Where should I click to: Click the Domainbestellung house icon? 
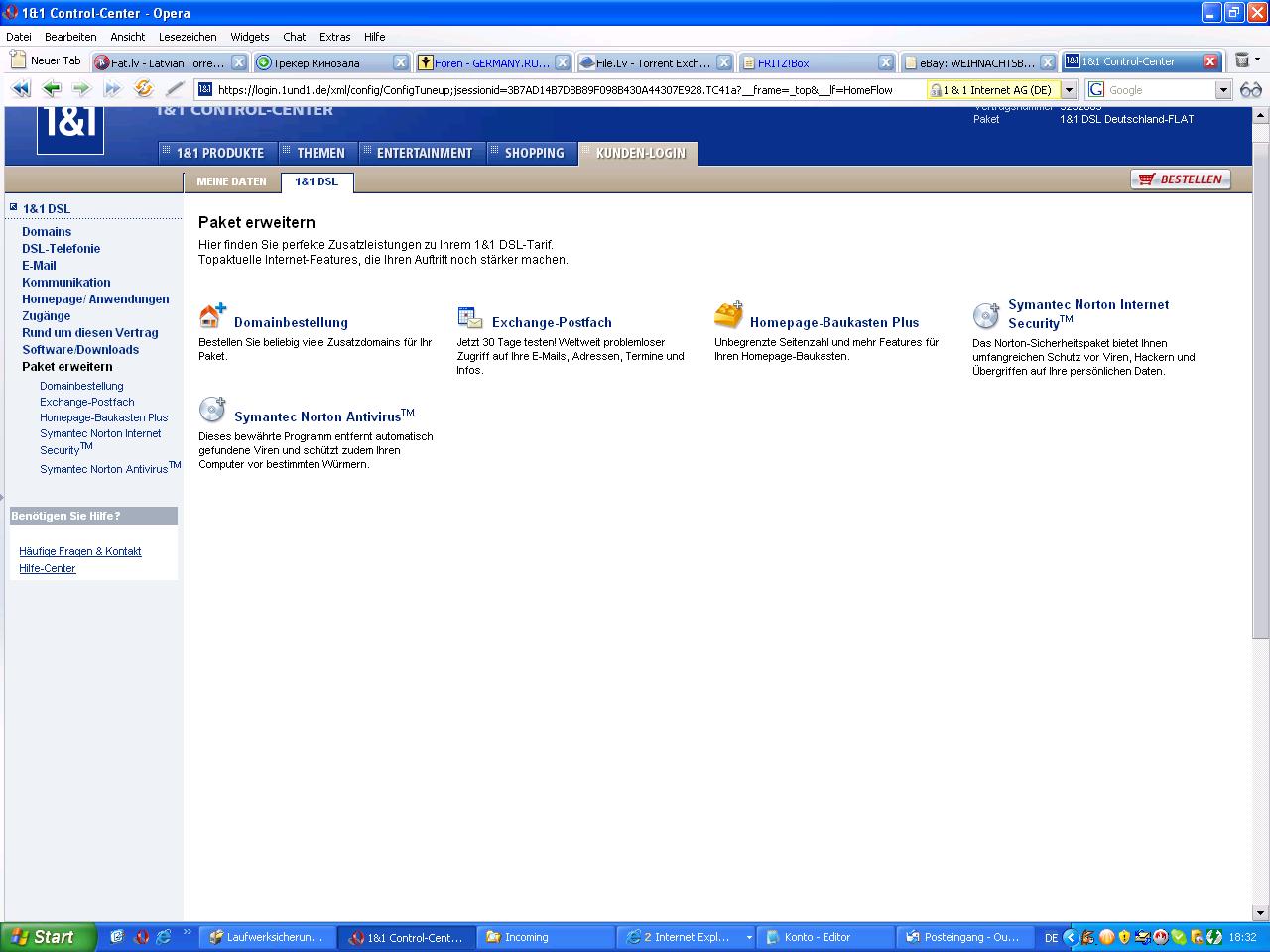212,316
